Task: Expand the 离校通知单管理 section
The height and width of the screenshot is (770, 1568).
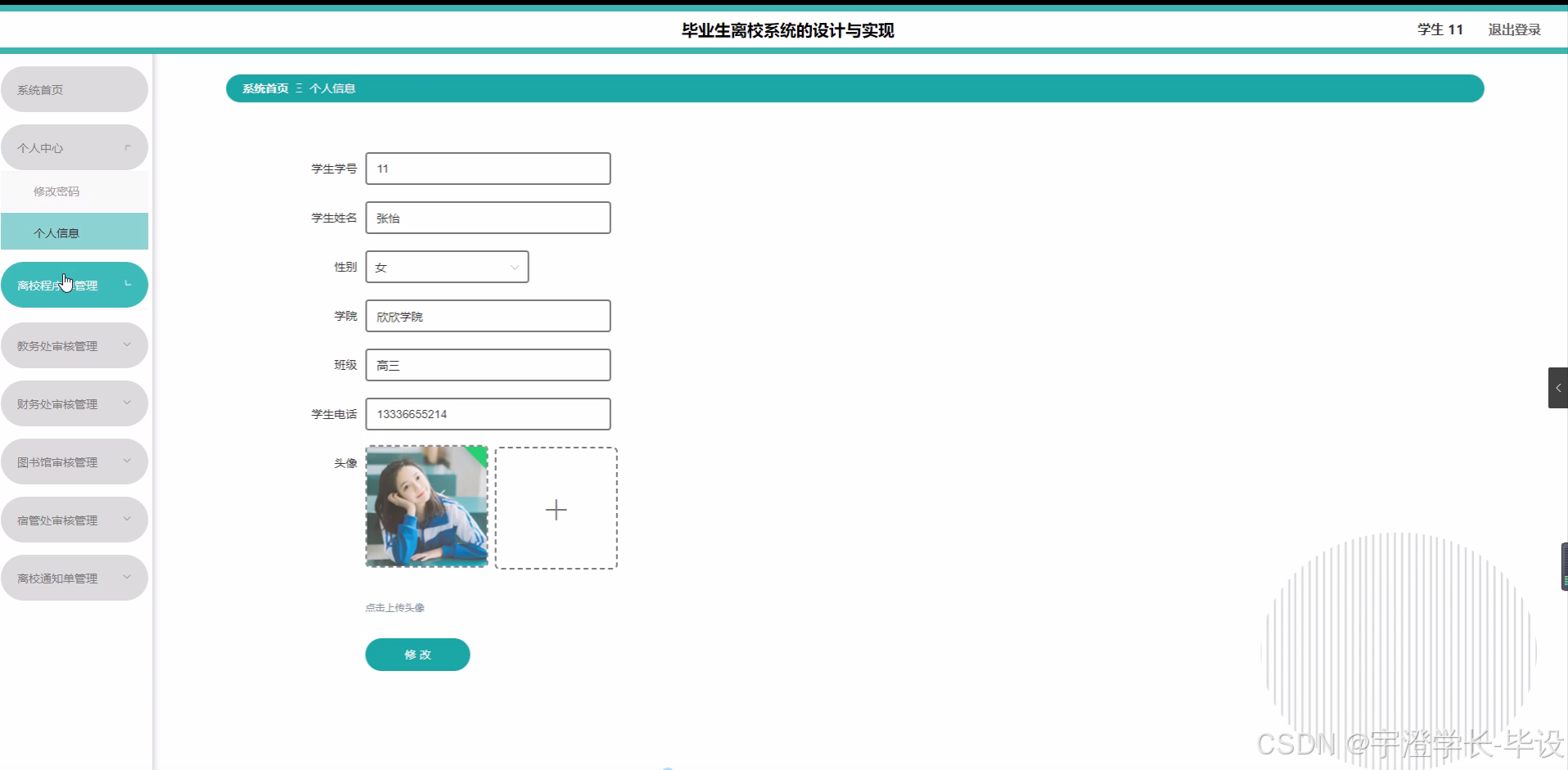Action: 74,577
